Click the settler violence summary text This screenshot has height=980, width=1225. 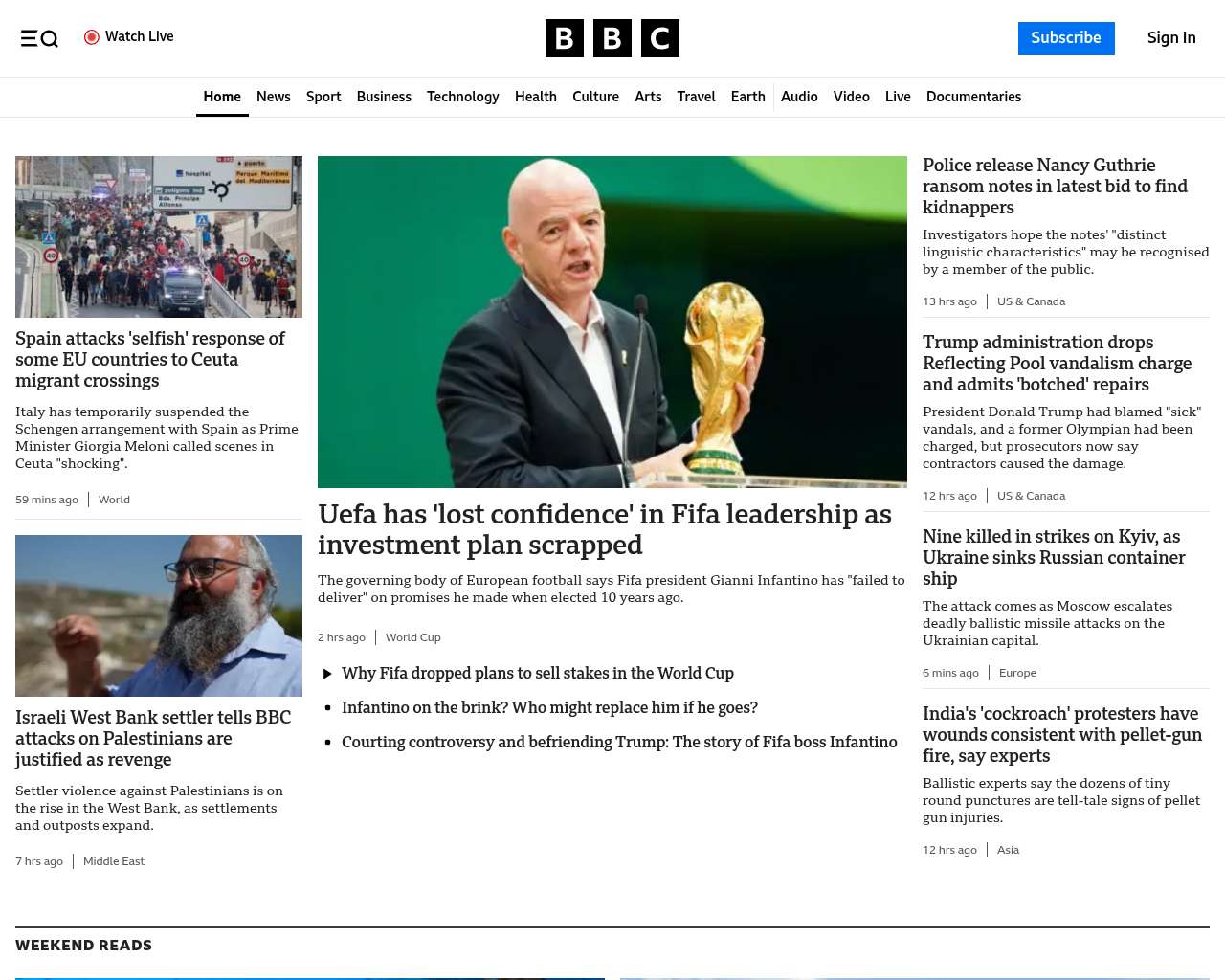point(149,808)
